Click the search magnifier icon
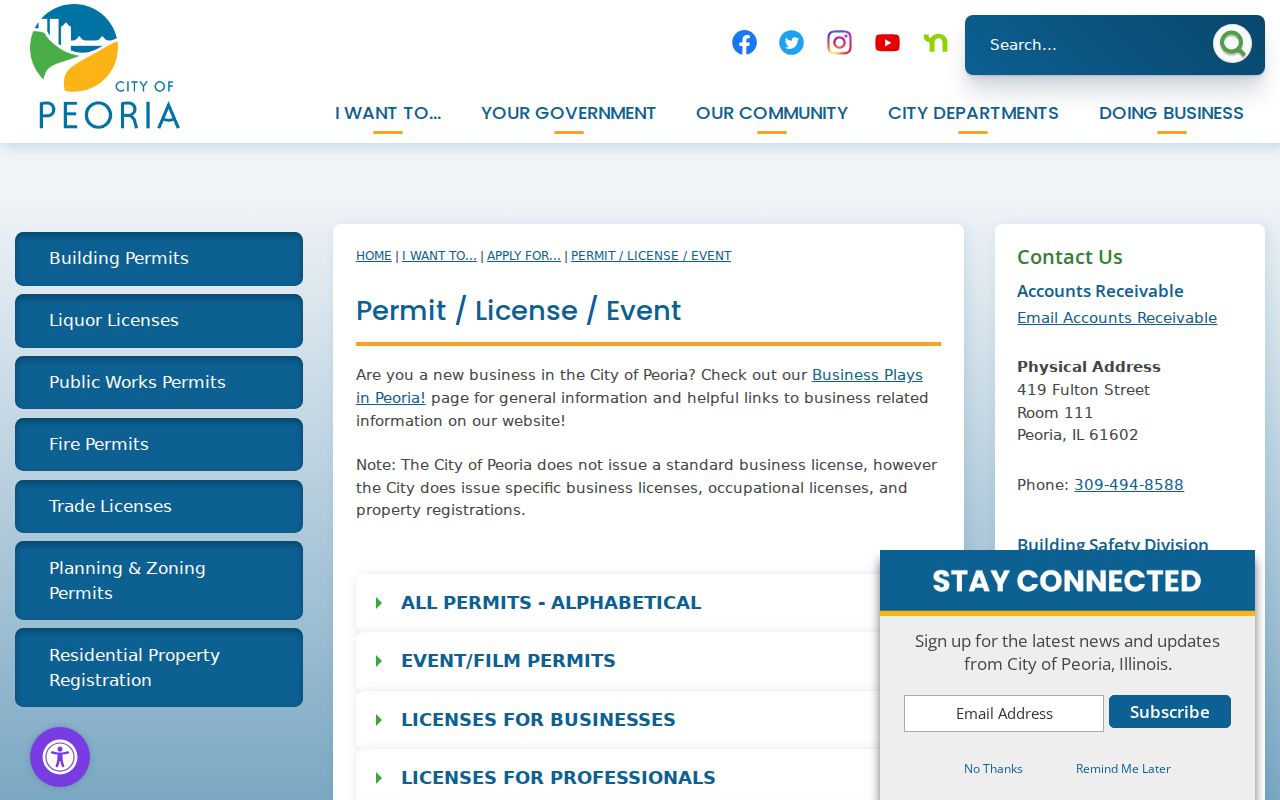The width and height of the screenshot is (1280, 800). click(x=1232, y=44)
